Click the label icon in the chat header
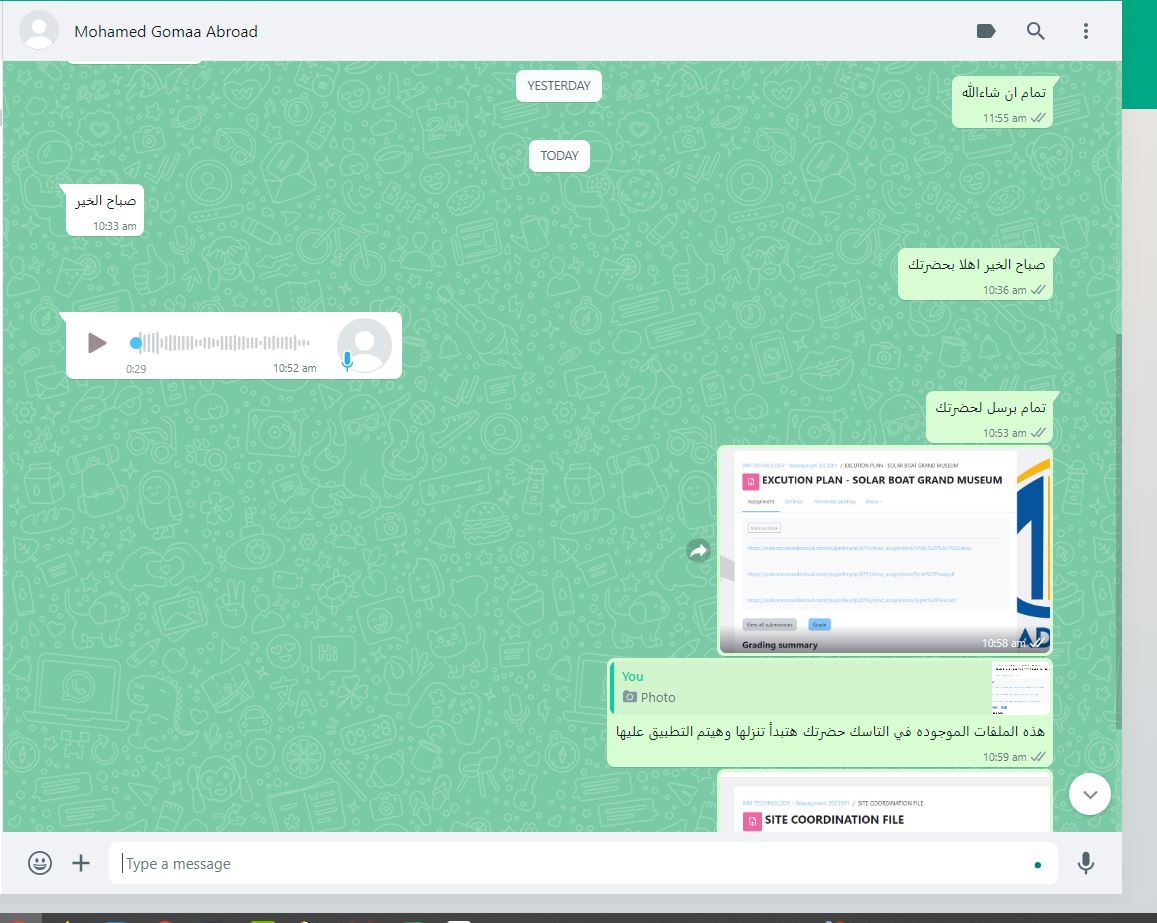The width and height of the screenshot is (1157, 923). tap(986, 31)
